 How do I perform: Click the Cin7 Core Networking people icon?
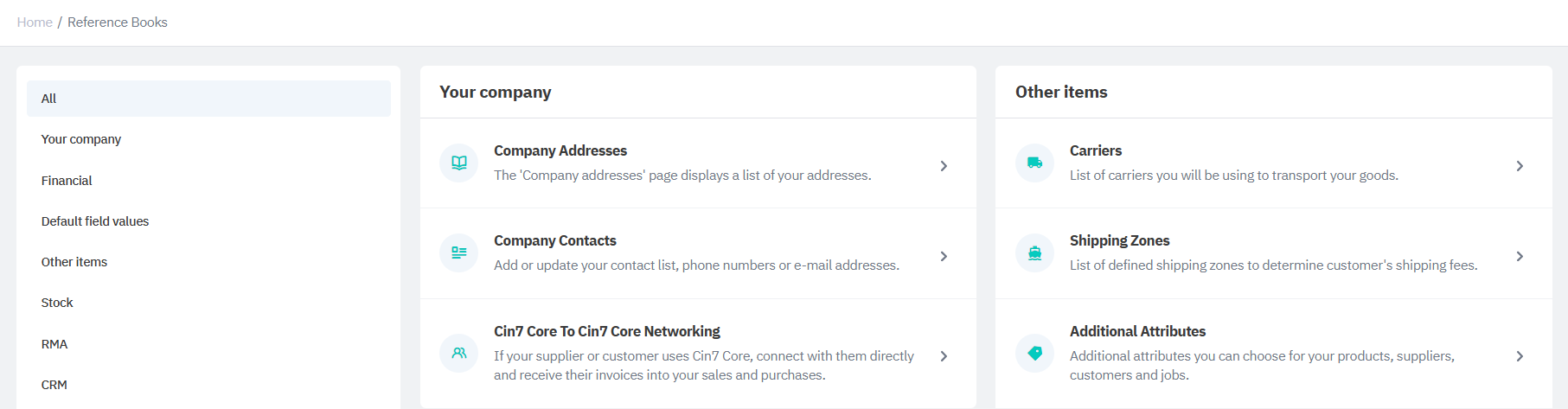point(458,353)
